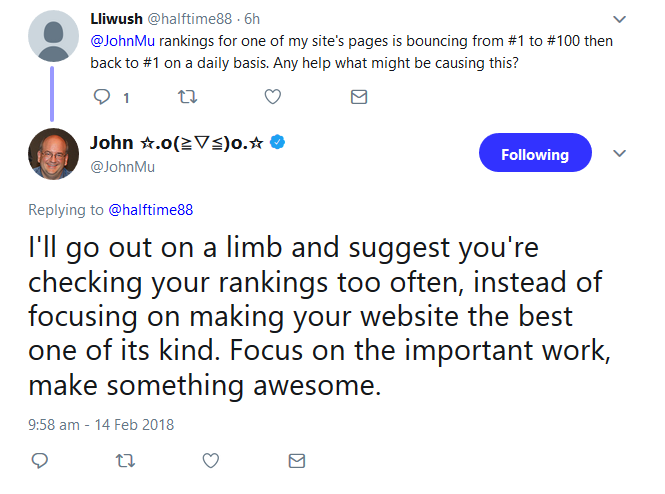Retweet John's reply tweet
Image resolution: width=665 pixels, height=494 pixels.
click(125, 461)
